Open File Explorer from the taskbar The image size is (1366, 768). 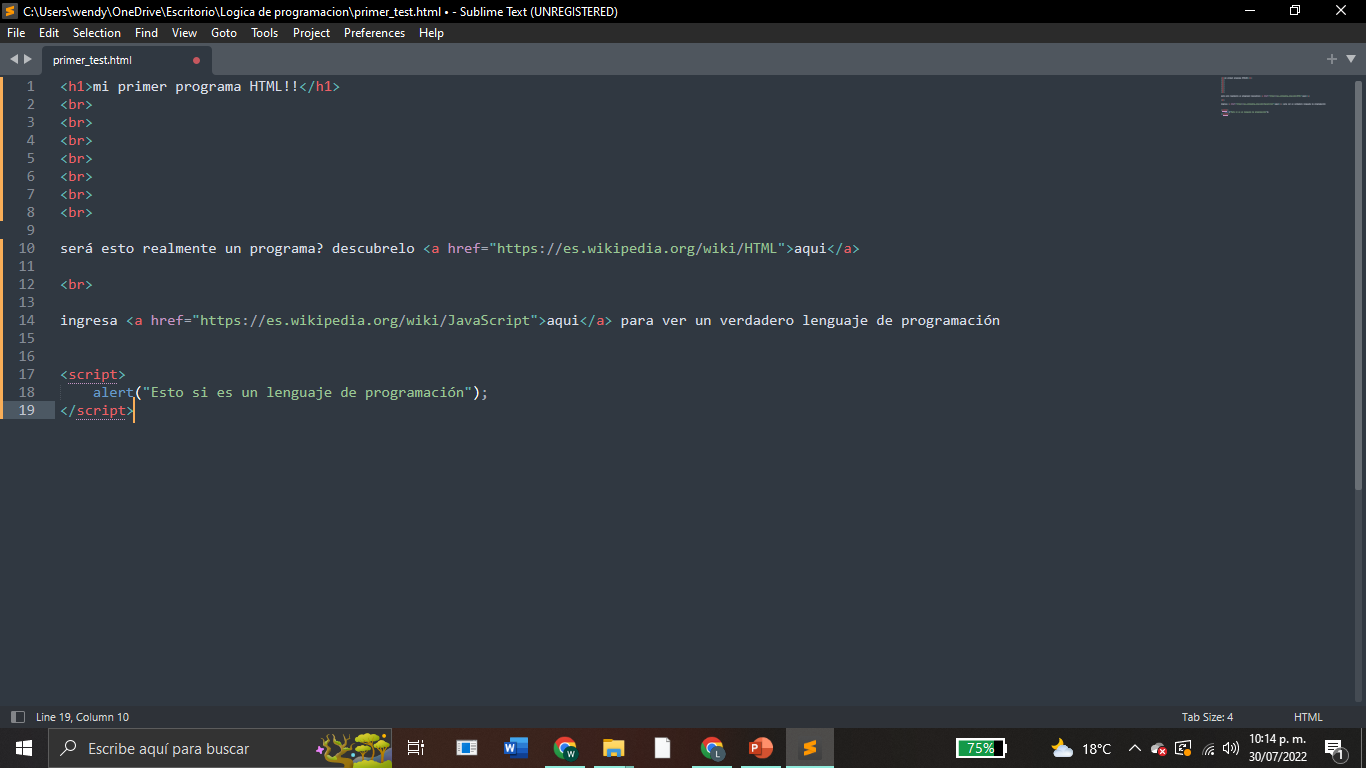pyautogui.click(x=613, y=748)
